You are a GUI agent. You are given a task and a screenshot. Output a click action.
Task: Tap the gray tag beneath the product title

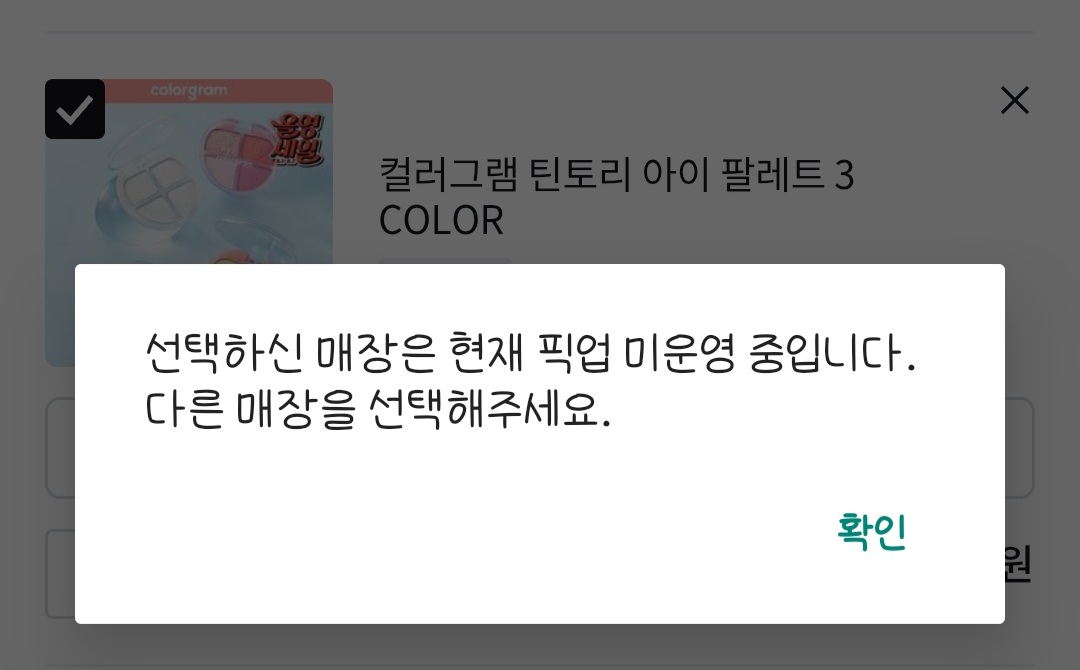click(x=444, y=261)
